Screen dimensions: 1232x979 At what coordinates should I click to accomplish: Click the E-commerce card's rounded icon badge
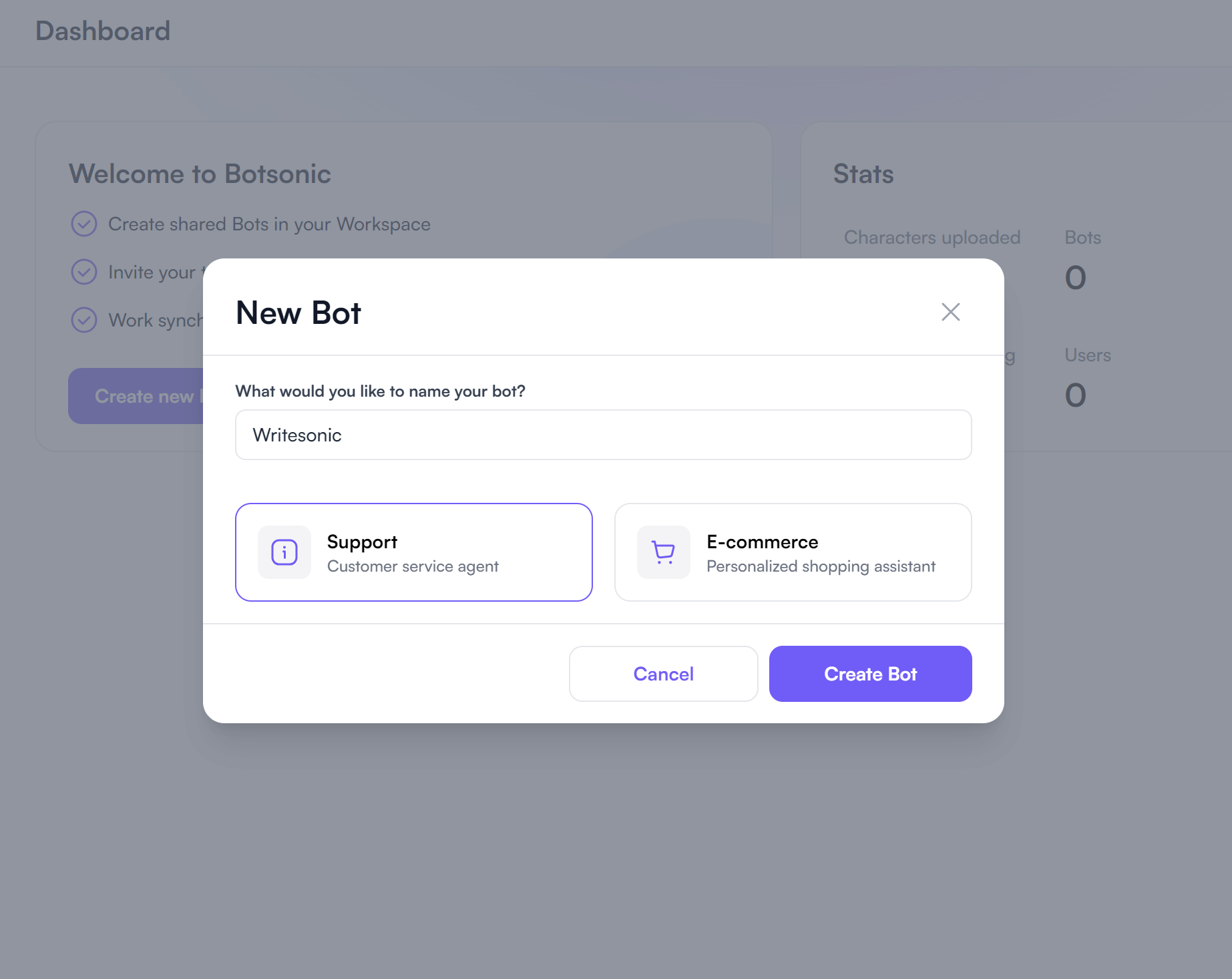coord(662,552)
